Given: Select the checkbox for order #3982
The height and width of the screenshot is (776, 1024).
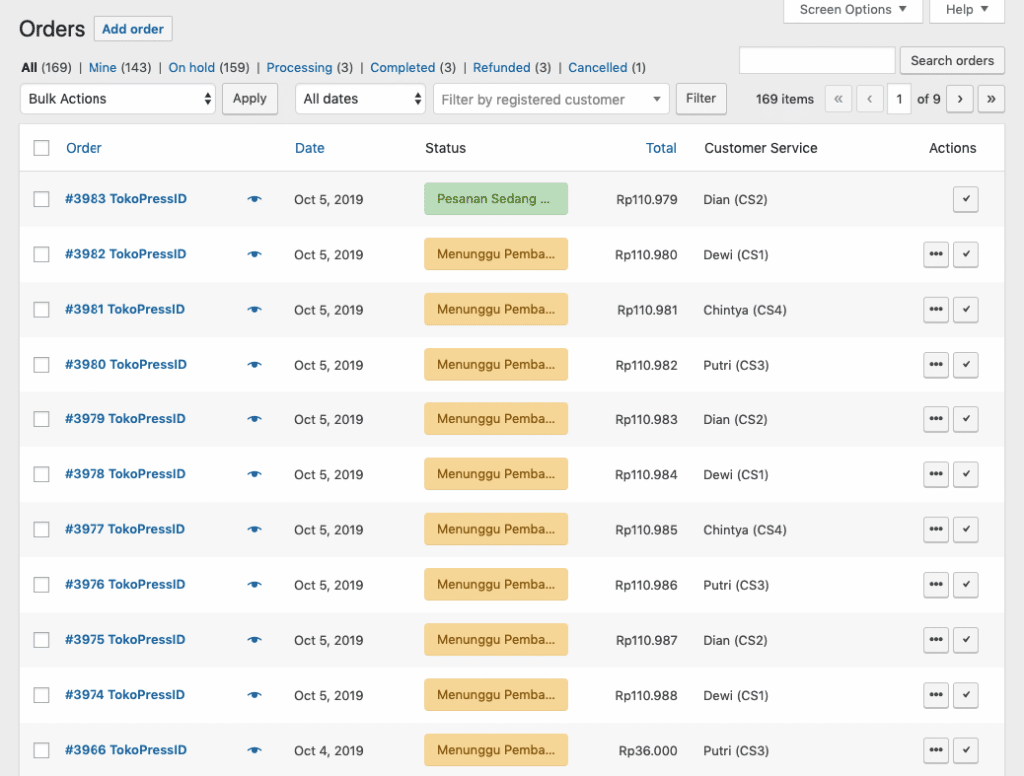Looking at the screenshot, I should pyautogui.click(x=41, y=254).
